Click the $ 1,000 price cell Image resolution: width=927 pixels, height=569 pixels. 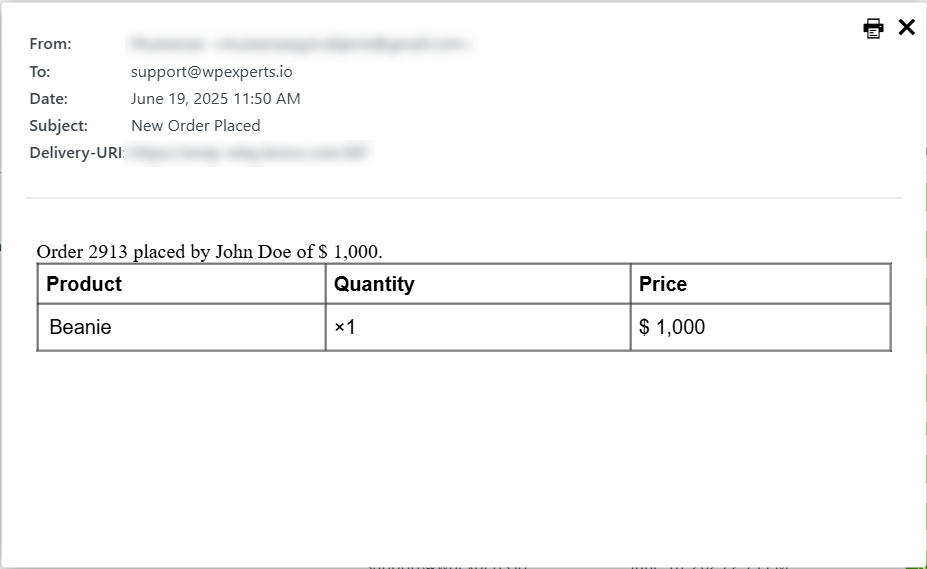[672, 327]
